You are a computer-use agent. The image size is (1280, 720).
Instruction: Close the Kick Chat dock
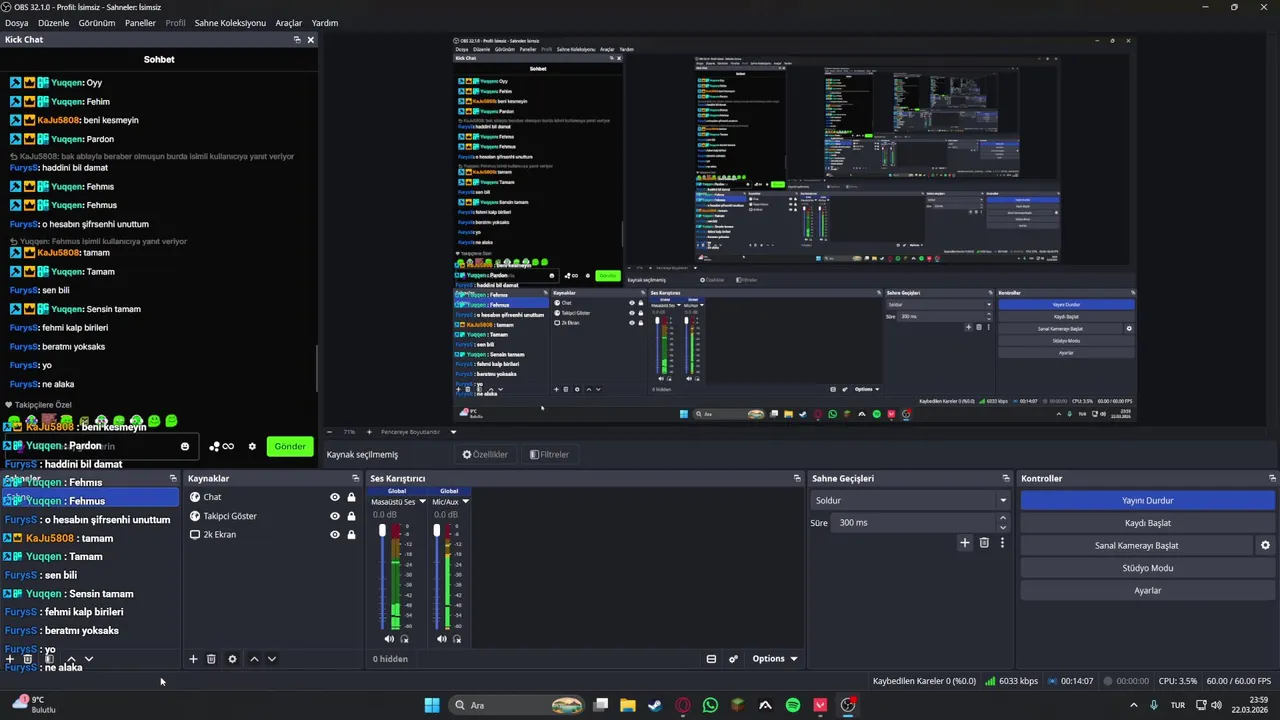(311, 40)
